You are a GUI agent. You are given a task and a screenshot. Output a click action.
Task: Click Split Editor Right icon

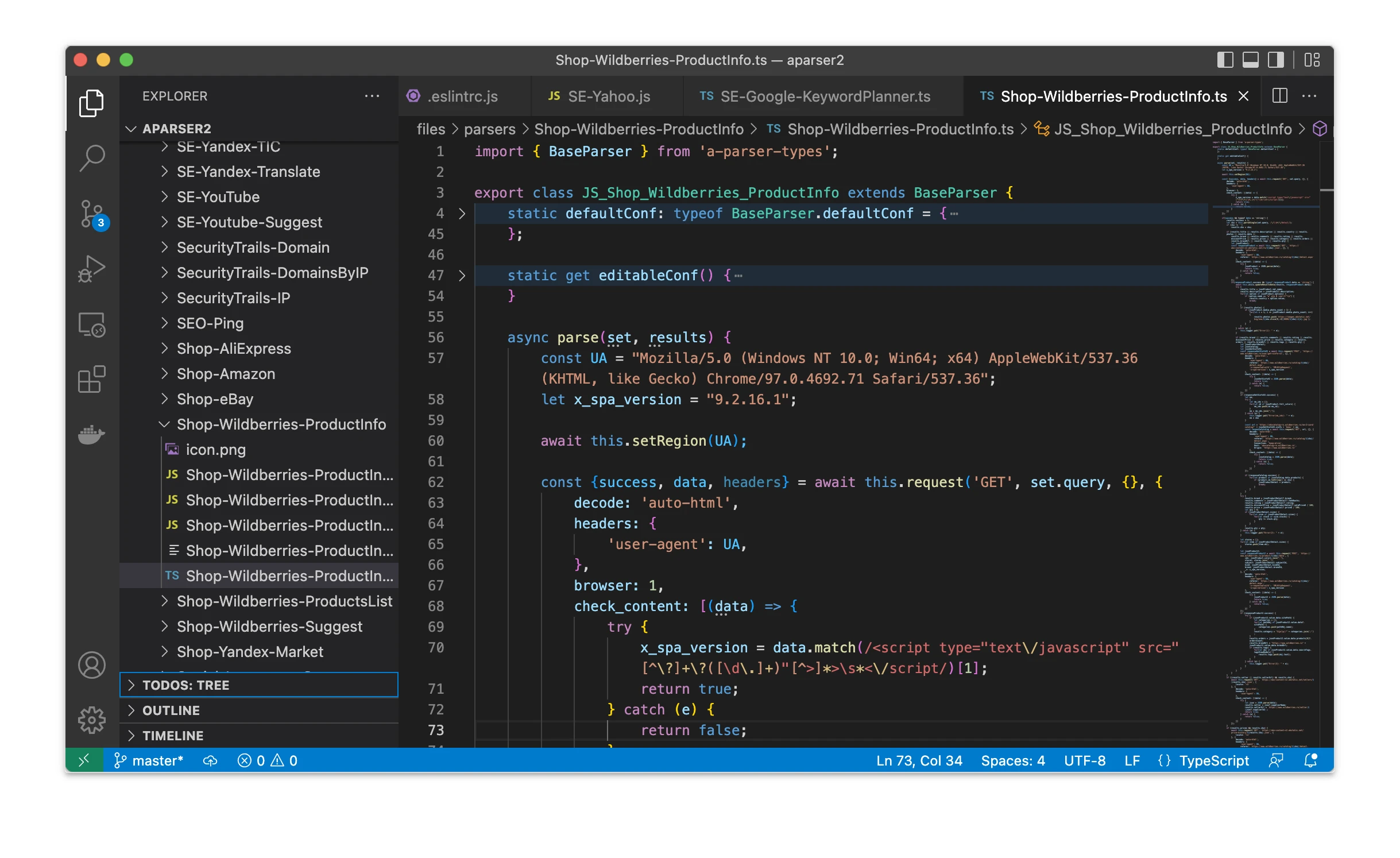[x=1280, y=96]
